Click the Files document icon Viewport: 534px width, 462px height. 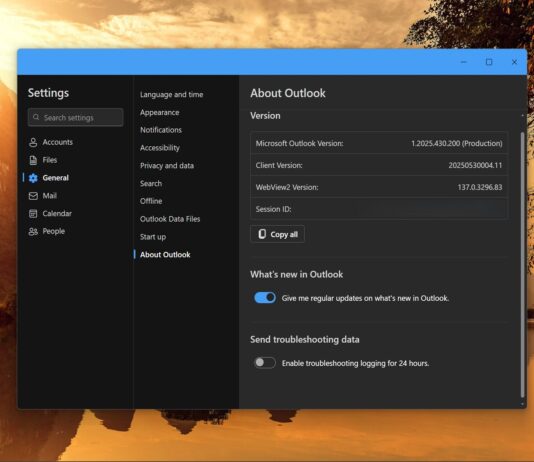33,160
